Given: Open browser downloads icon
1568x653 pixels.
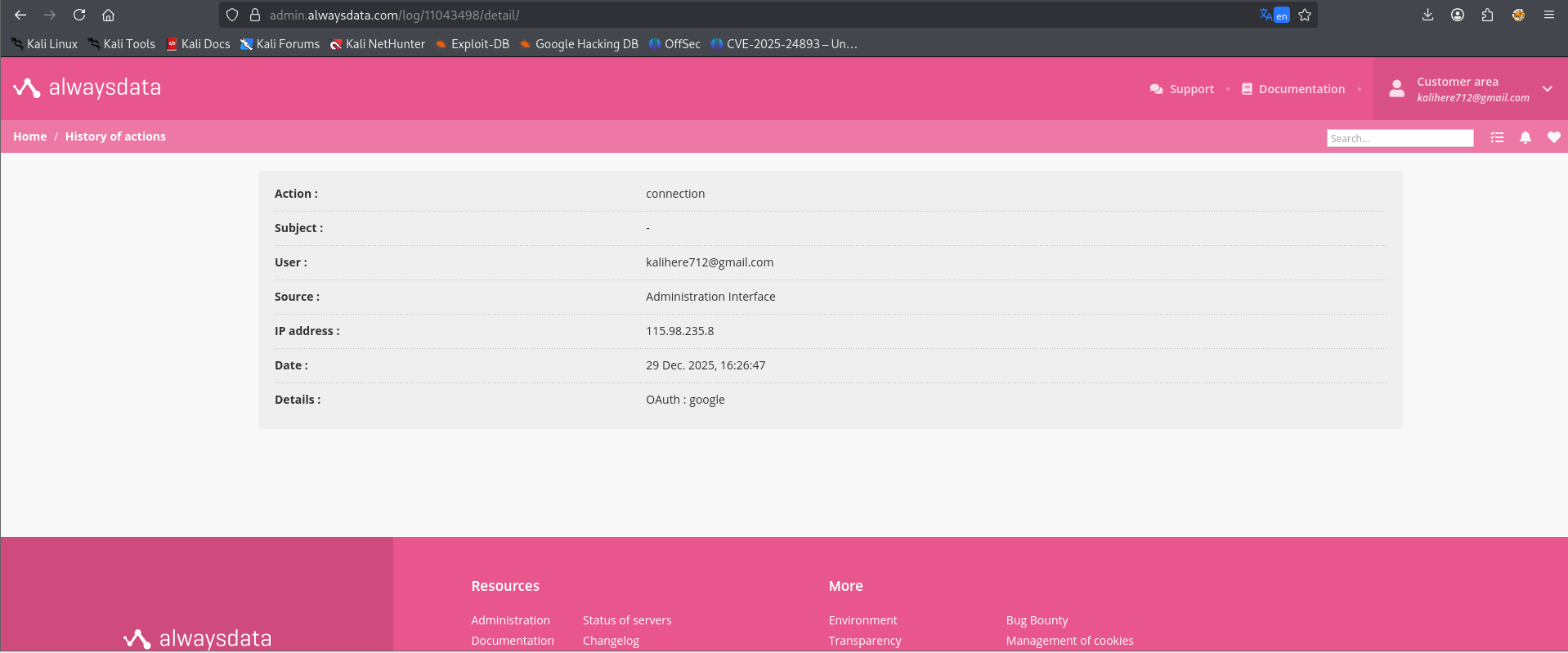Looking at the screenshot, I should coord(1427,15).
